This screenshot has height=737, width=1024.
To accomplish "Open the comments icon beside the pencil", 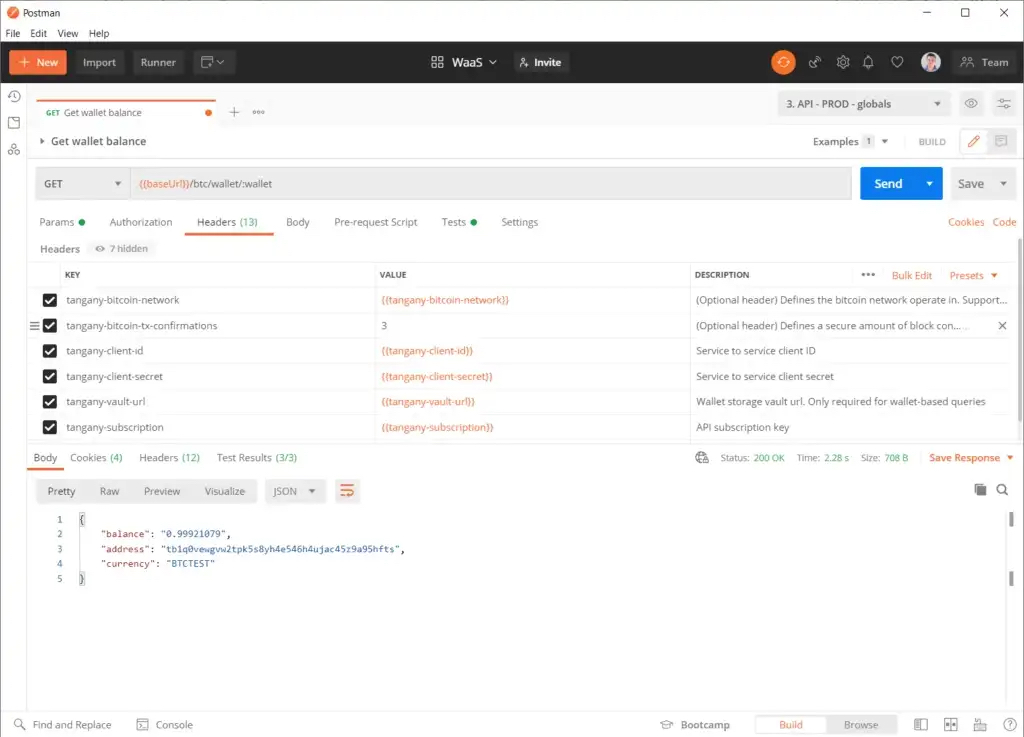I will (x=1000, y=142).
